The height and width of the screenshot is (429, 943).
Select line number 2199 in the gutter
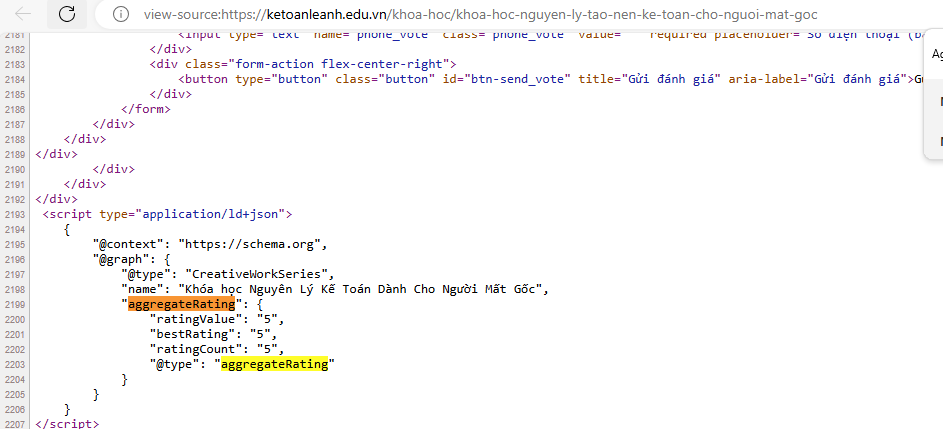[13, 304]
